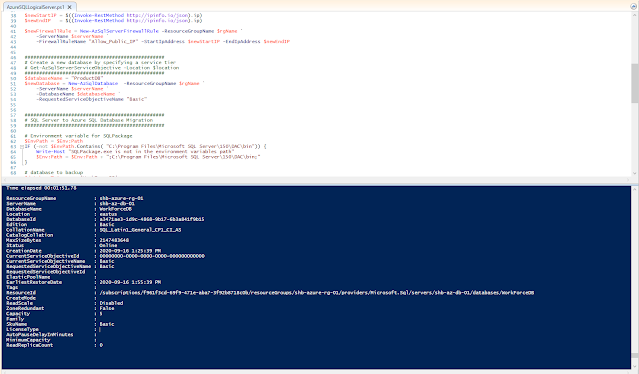639x374 pixels.
Task: Click the ReadScale value Disabled
Action: [x=111, y=303]
